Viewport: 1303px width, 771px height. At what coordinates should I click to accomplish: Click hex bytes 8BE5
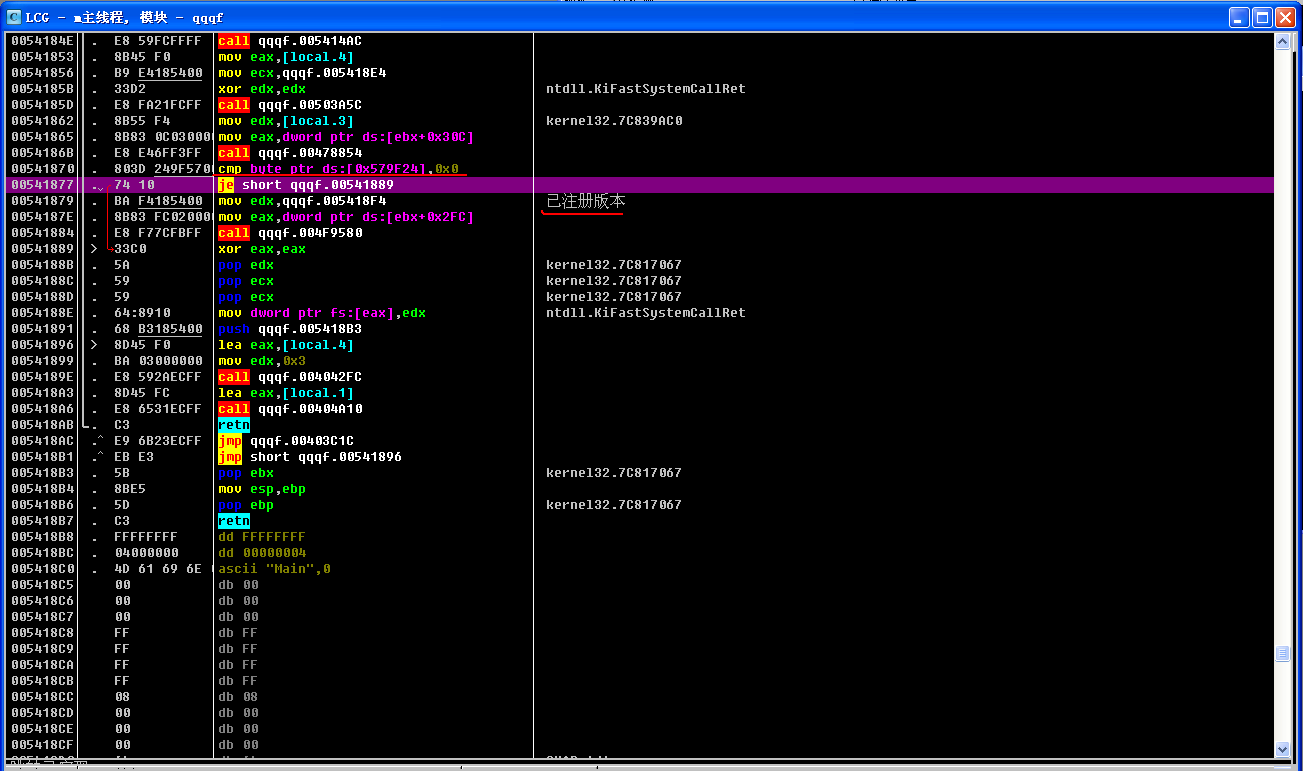(x=130, y=489)
